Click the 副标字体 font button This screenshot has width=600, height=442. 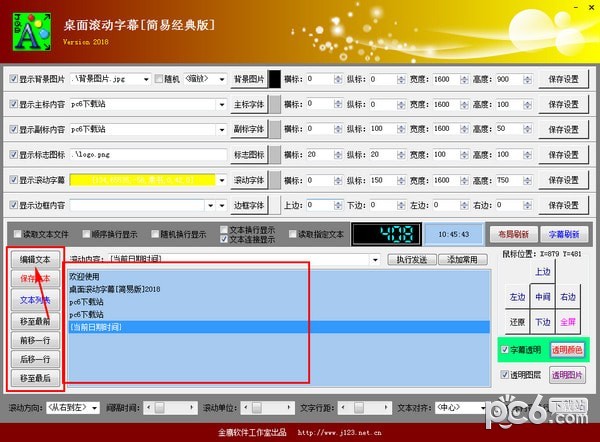tap(249, 130)
